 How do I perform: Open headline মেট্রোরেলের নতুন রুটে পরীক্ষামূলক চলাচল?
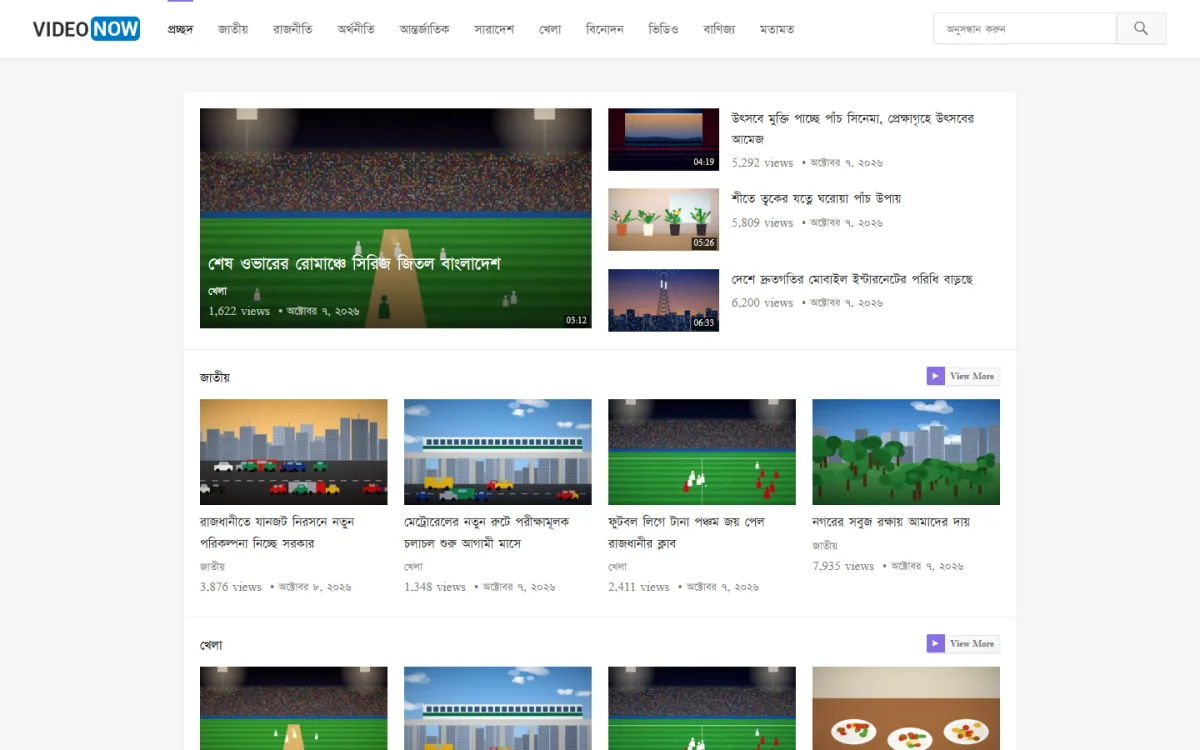487,532
